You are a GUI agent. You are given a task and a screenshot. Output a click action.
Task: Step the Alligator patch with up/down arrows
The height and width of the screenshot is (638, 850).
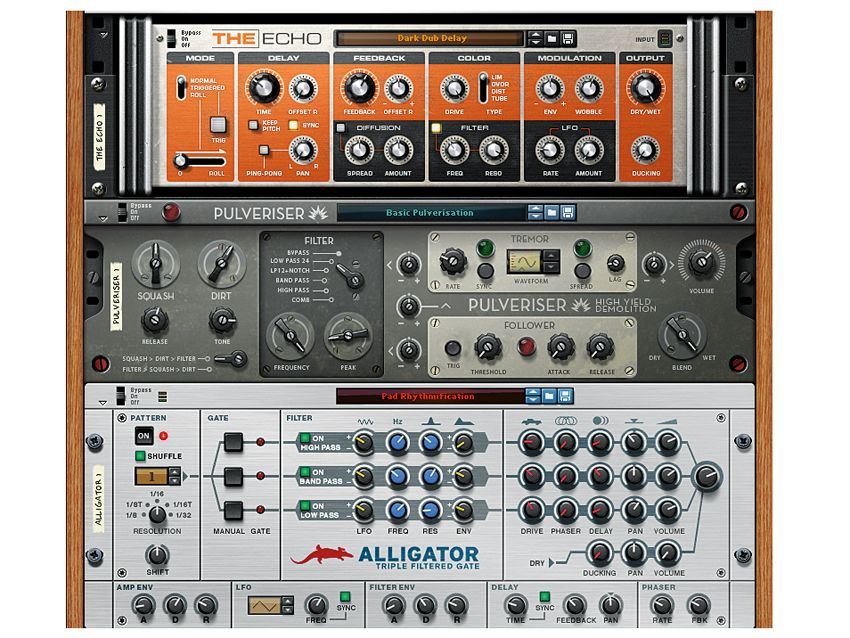pos(533,396)
